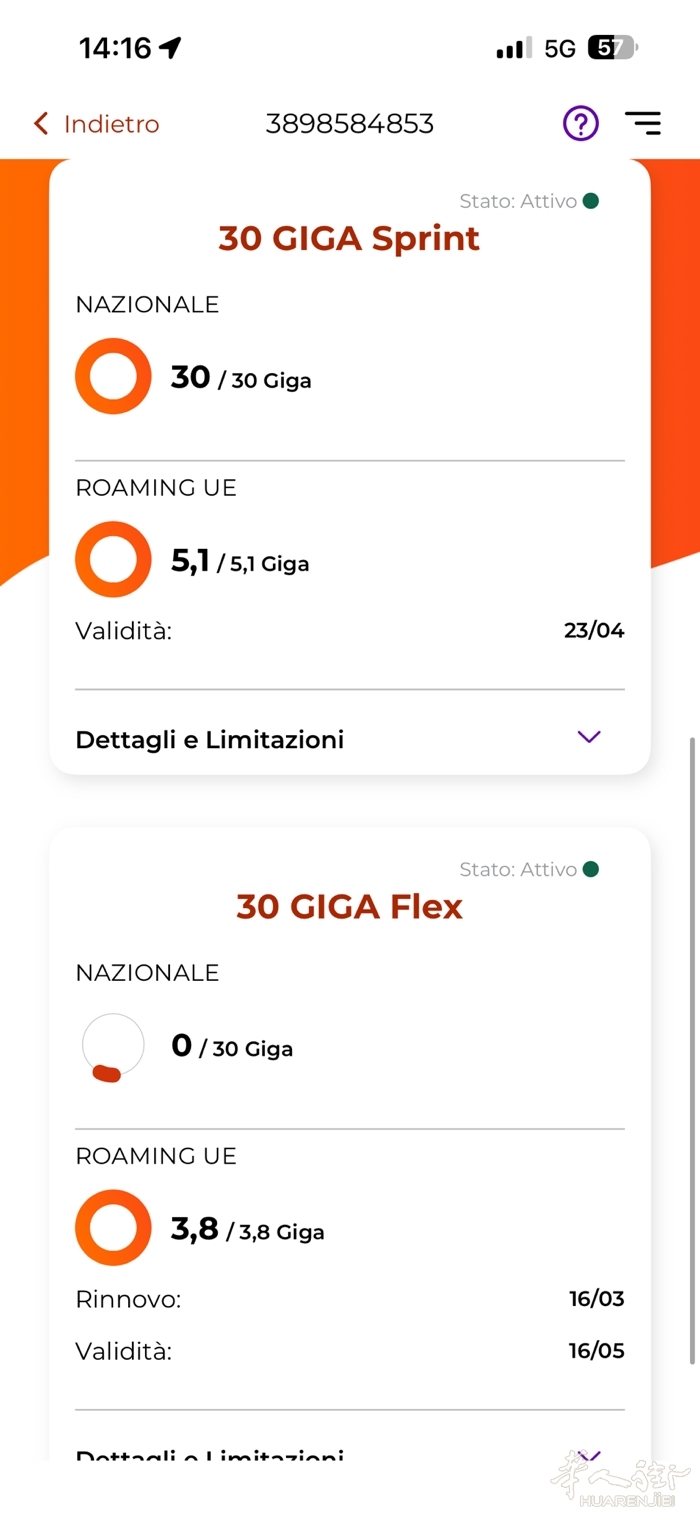The height and width of the screenshot is (1516, 700).
Task: Tap the phone number 3898584853
Action: click(x=349, y=124)
